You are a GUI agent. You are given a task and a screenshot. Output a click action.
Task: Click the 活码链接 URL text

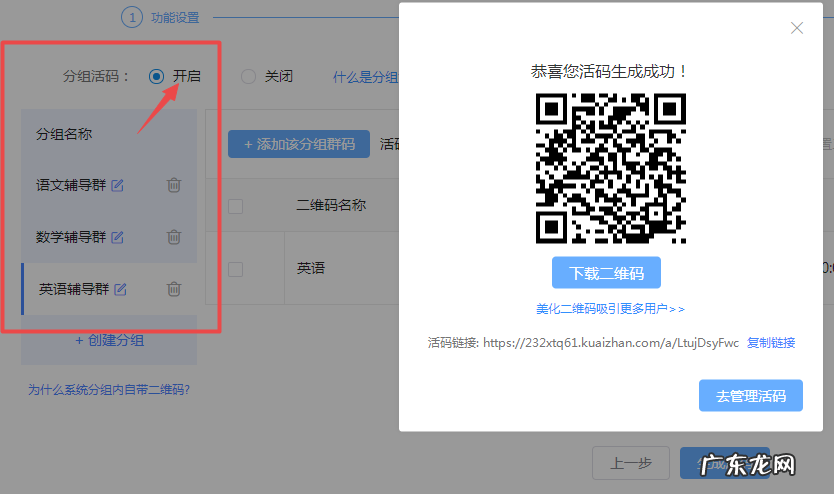tap(611, 343)
